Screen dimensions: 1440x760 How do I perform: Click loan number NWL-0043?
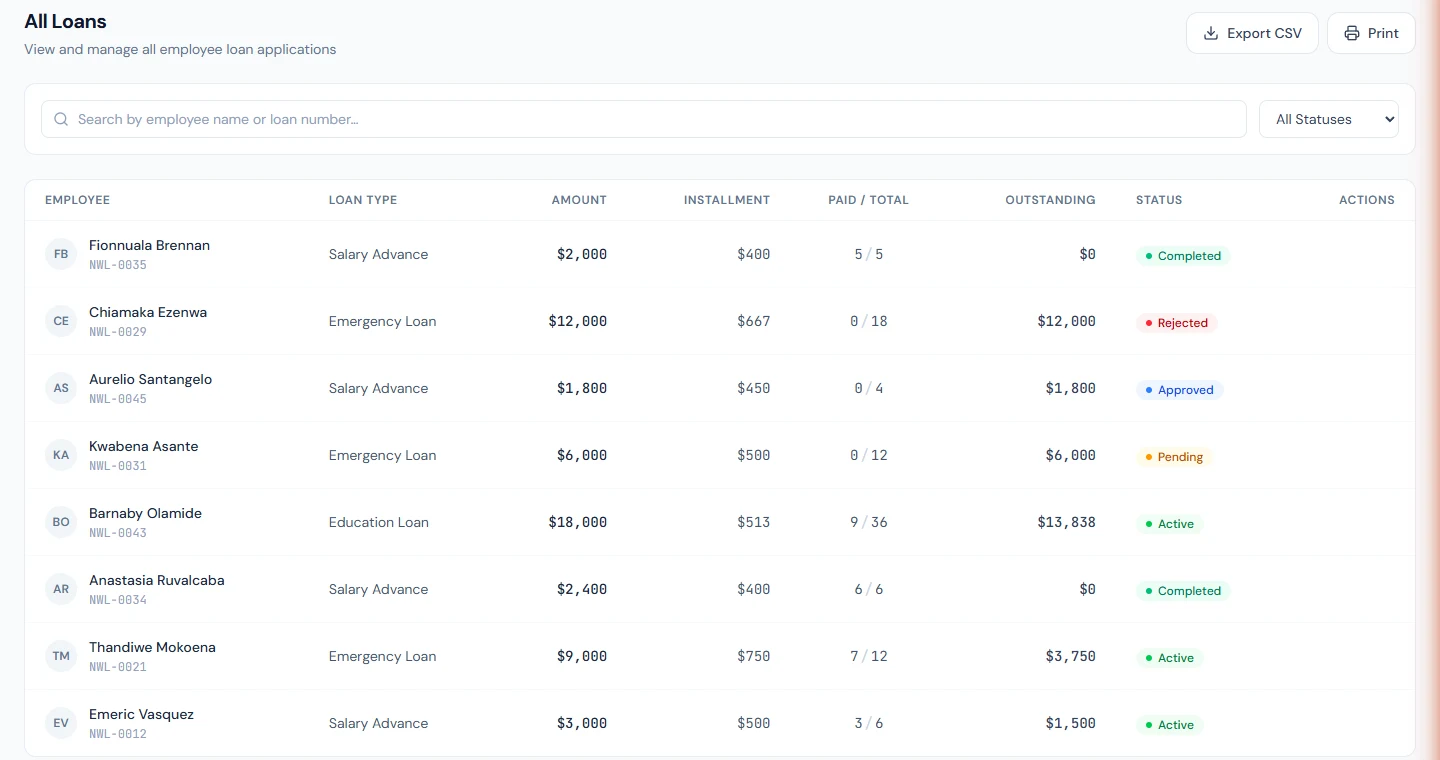[118, 533]
